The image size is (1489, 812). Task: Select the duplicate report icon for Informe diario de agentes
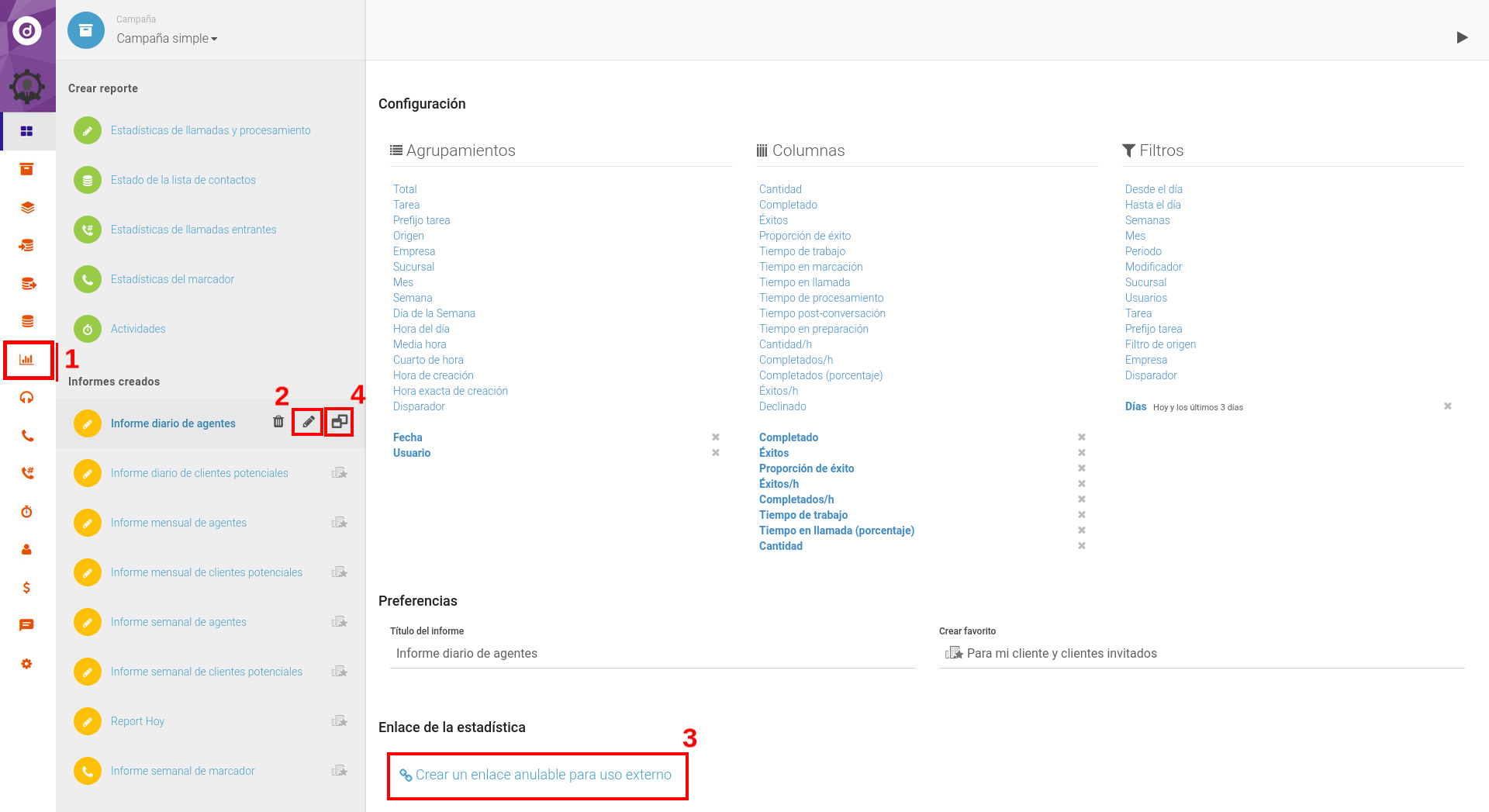[x=338, y=421]
